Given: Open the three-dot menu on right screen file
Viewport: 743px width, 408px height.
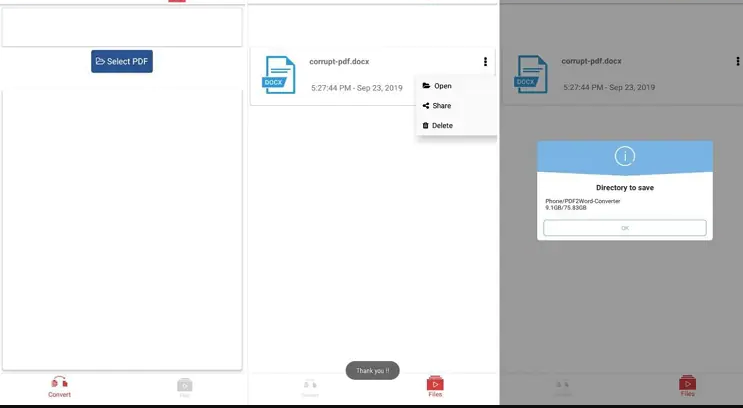Looking at the screenshot, I should 737,61.
